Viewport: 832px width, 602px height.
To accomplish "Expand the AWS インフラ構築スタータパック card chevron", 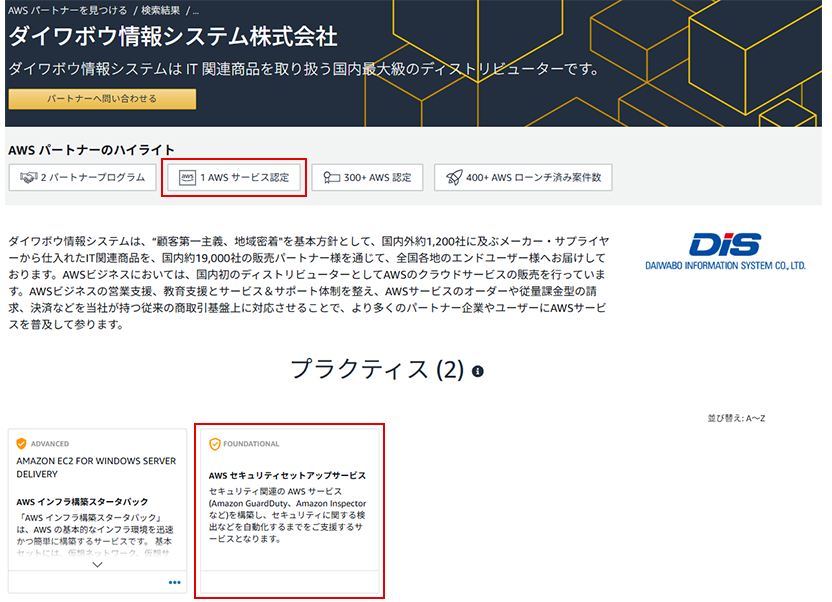I will click(97, 565).
